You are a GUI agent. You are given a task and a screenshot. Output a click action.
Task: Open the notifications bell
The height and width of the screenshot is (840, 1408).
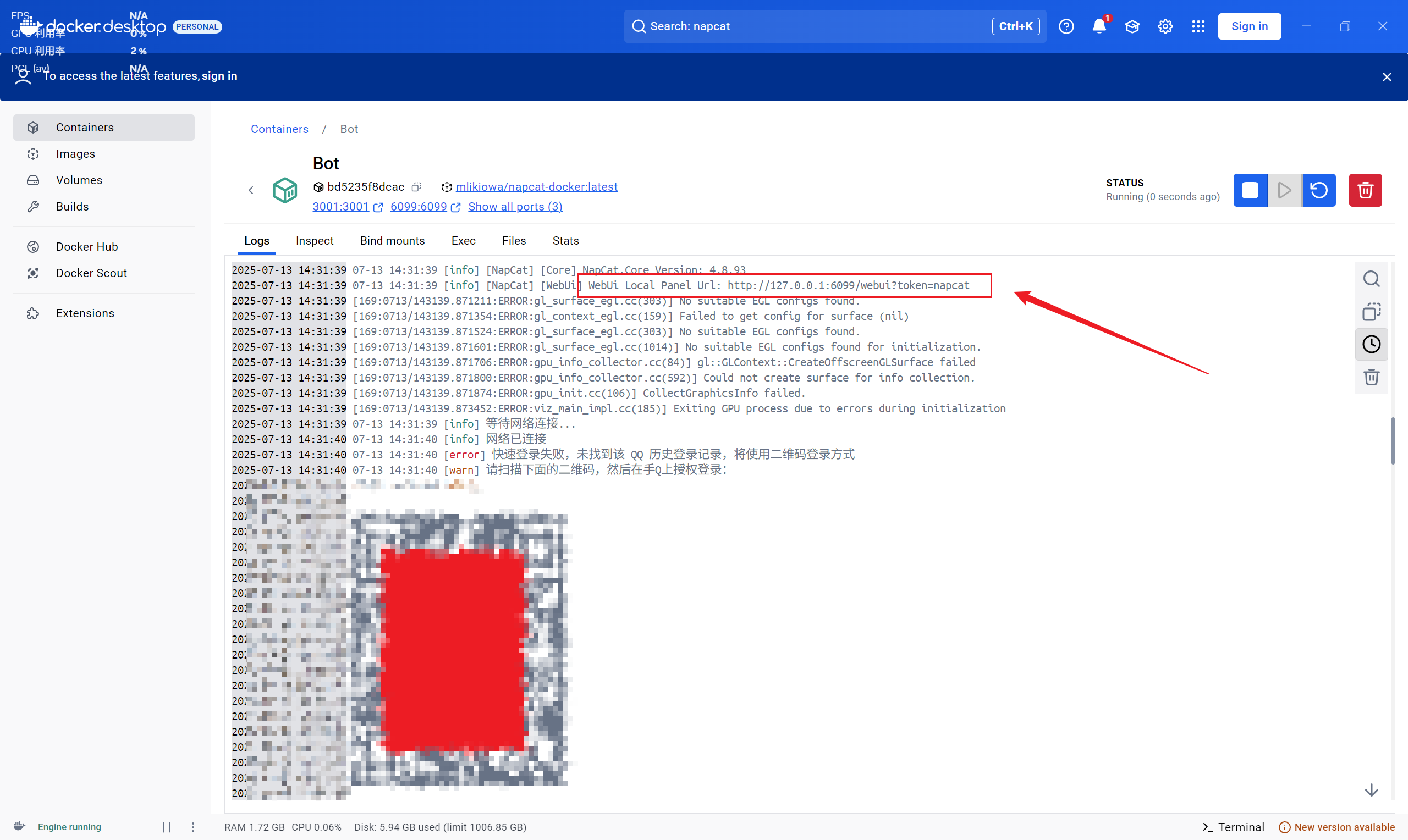click(1099, 26)
